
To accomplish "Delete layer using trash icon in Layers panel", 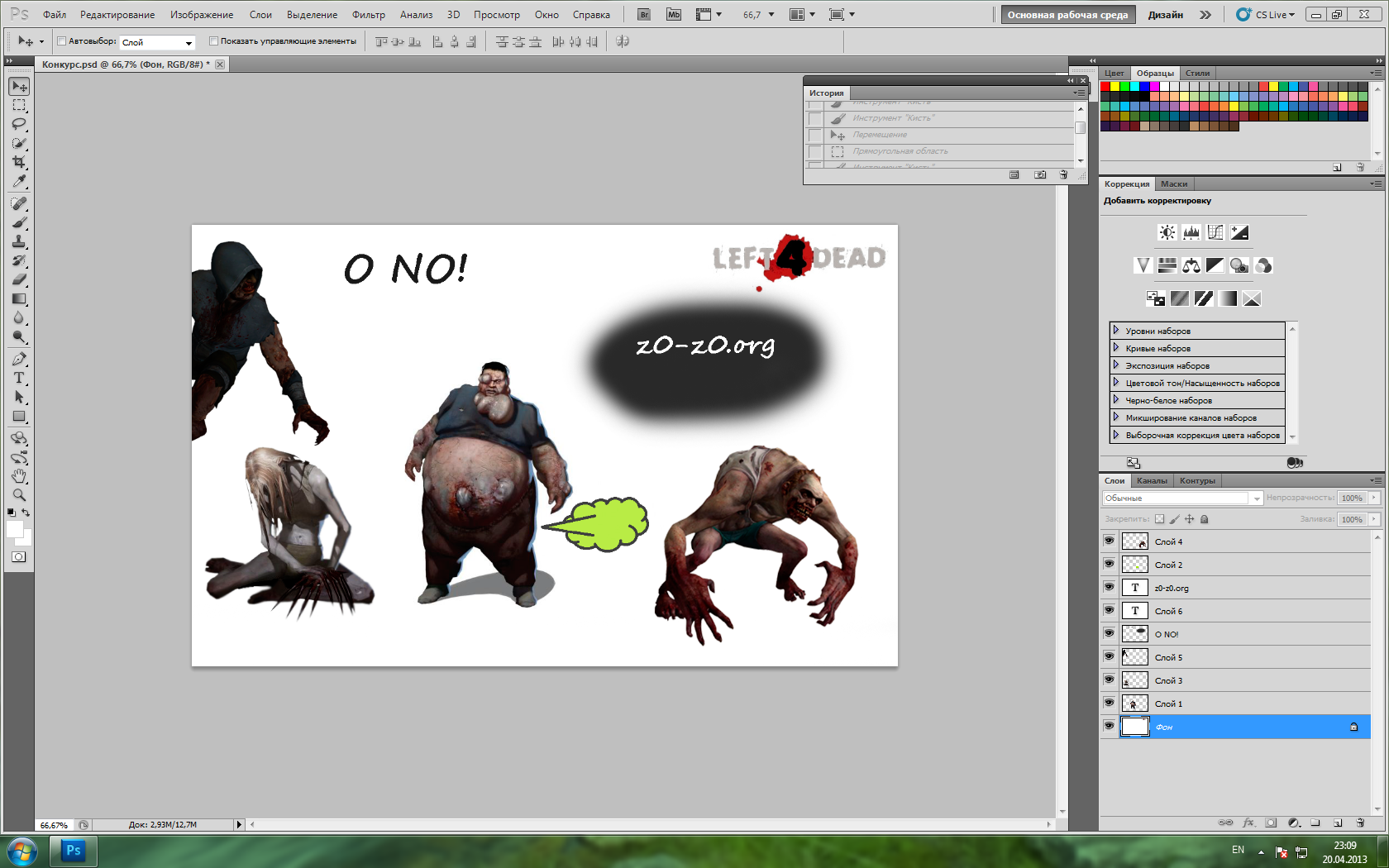I will [1360, 823].
